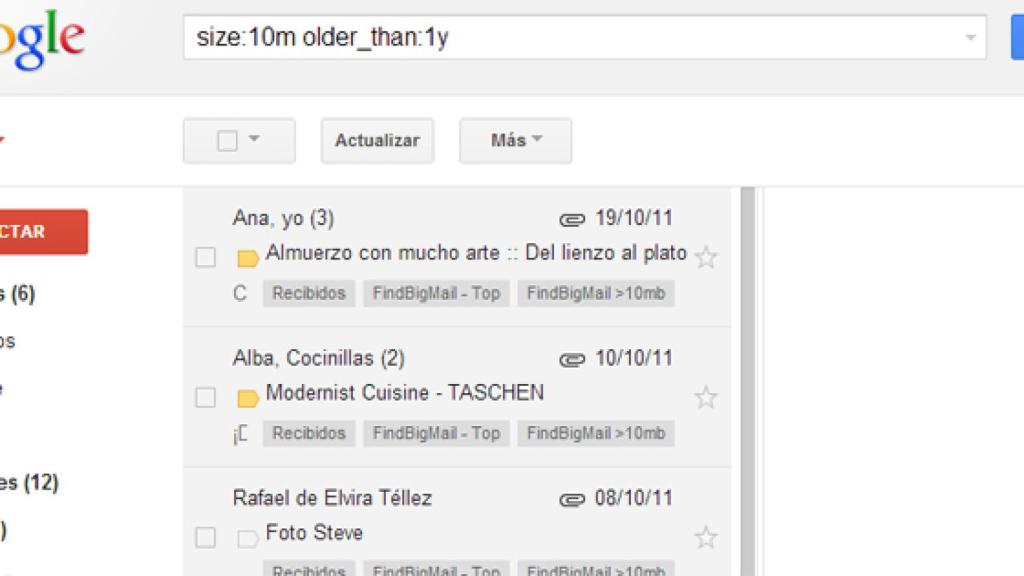Star the Modernist Cuisine - TASCHEN email
The height and width of the screenshot is (576, 1024).
coord(707,397)
